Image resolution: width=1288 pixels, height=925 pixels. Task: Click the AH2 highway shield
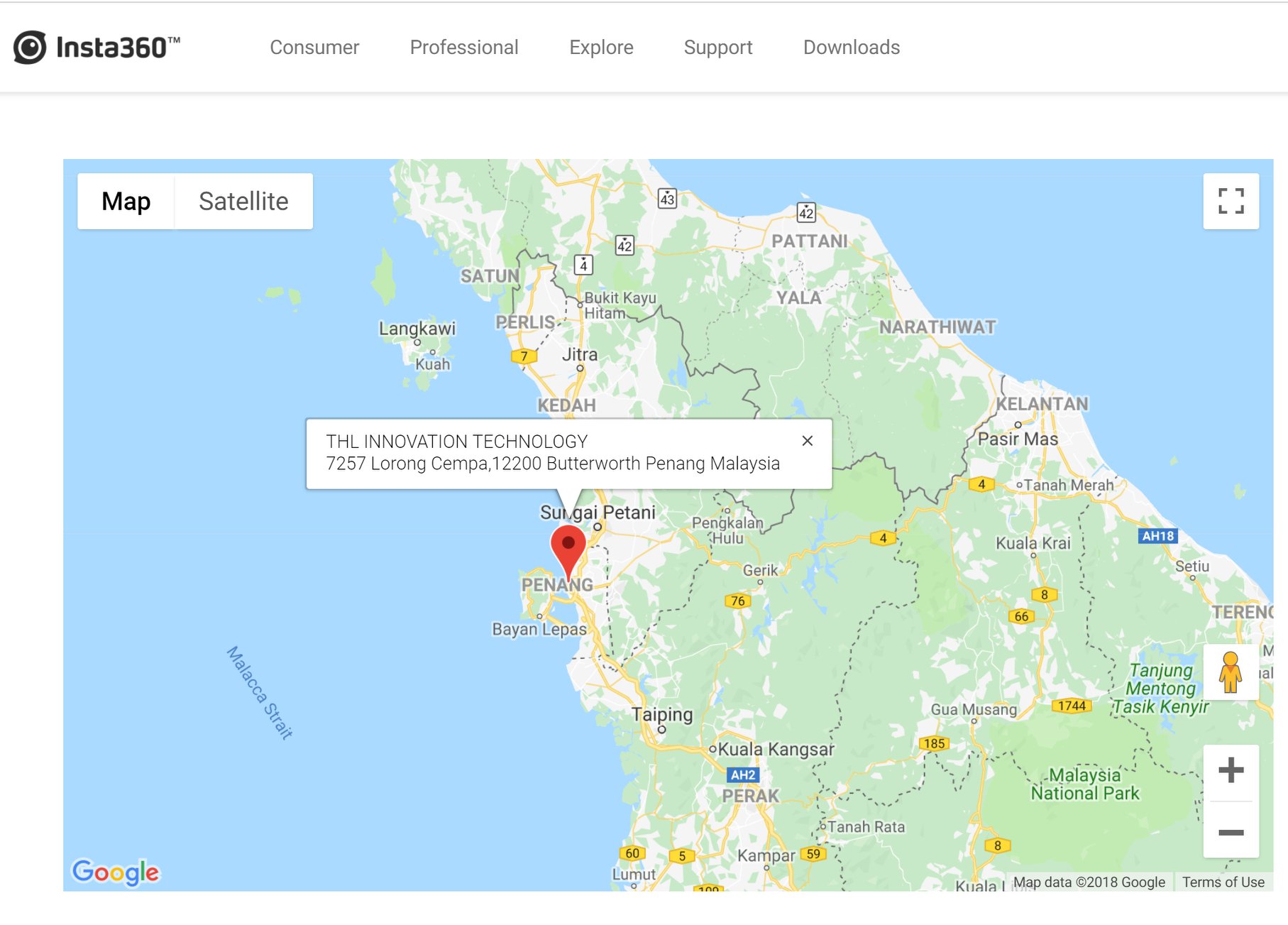[743, 775]
